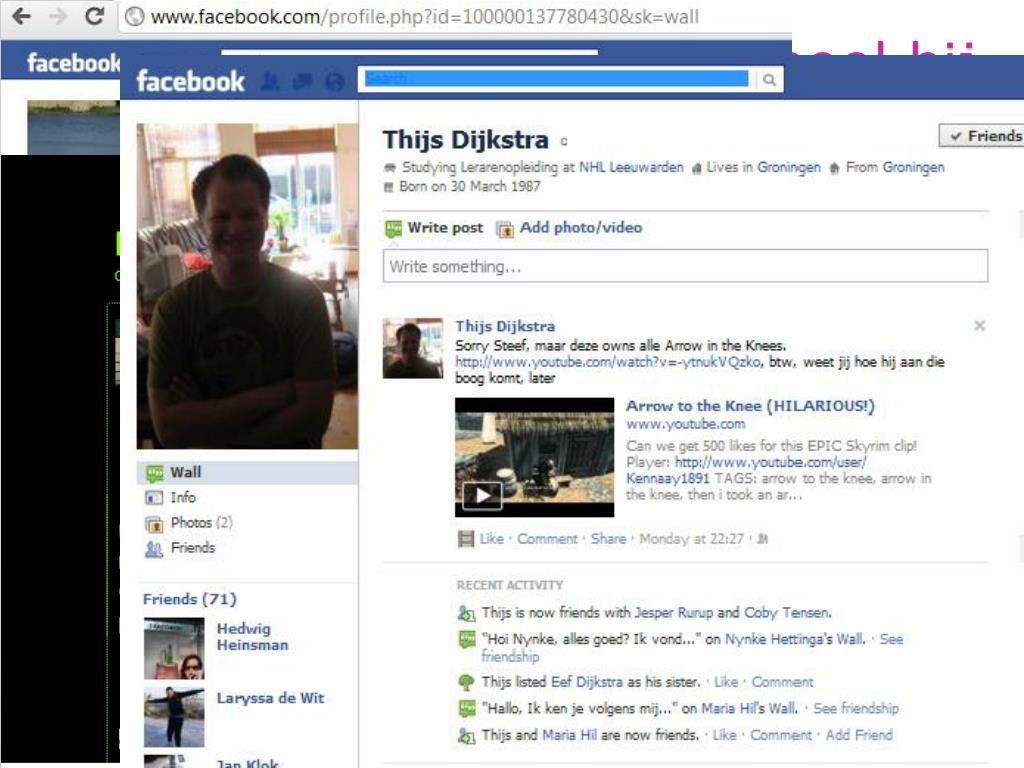Screen dimensions: 1024x768
Task: Share the Skyrim video post
Action: pos(608,539)
